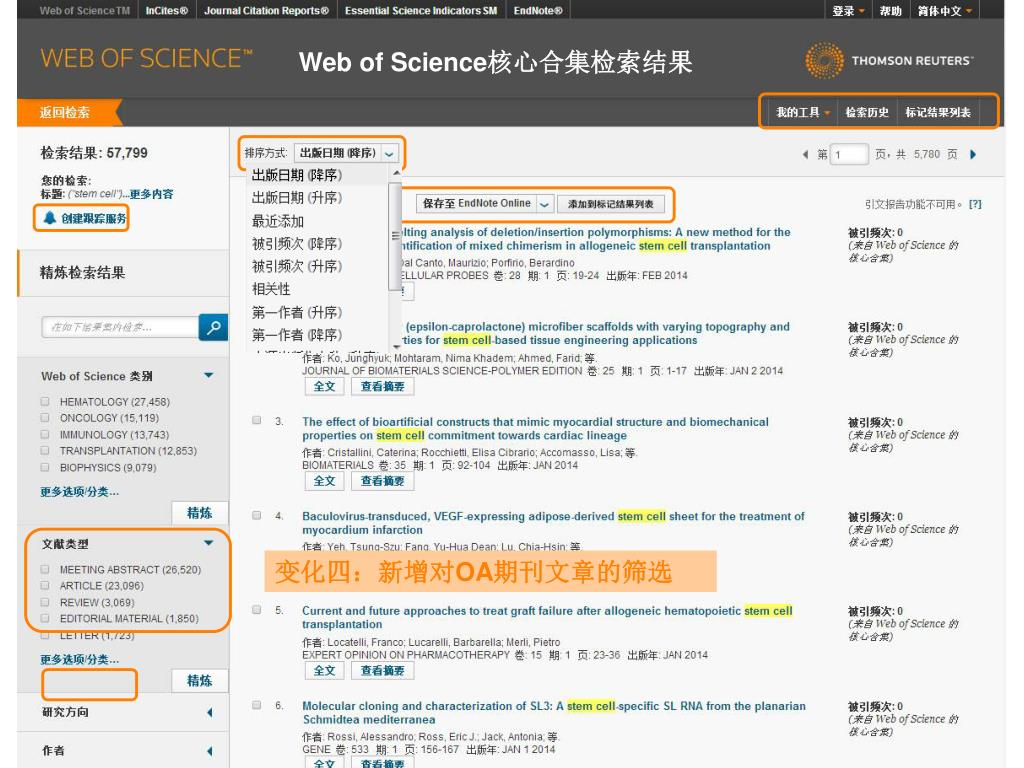This screenshot has height=768, width=1024.
Task: Click 更多内容 link under your search
Action: tap(151, 194)
